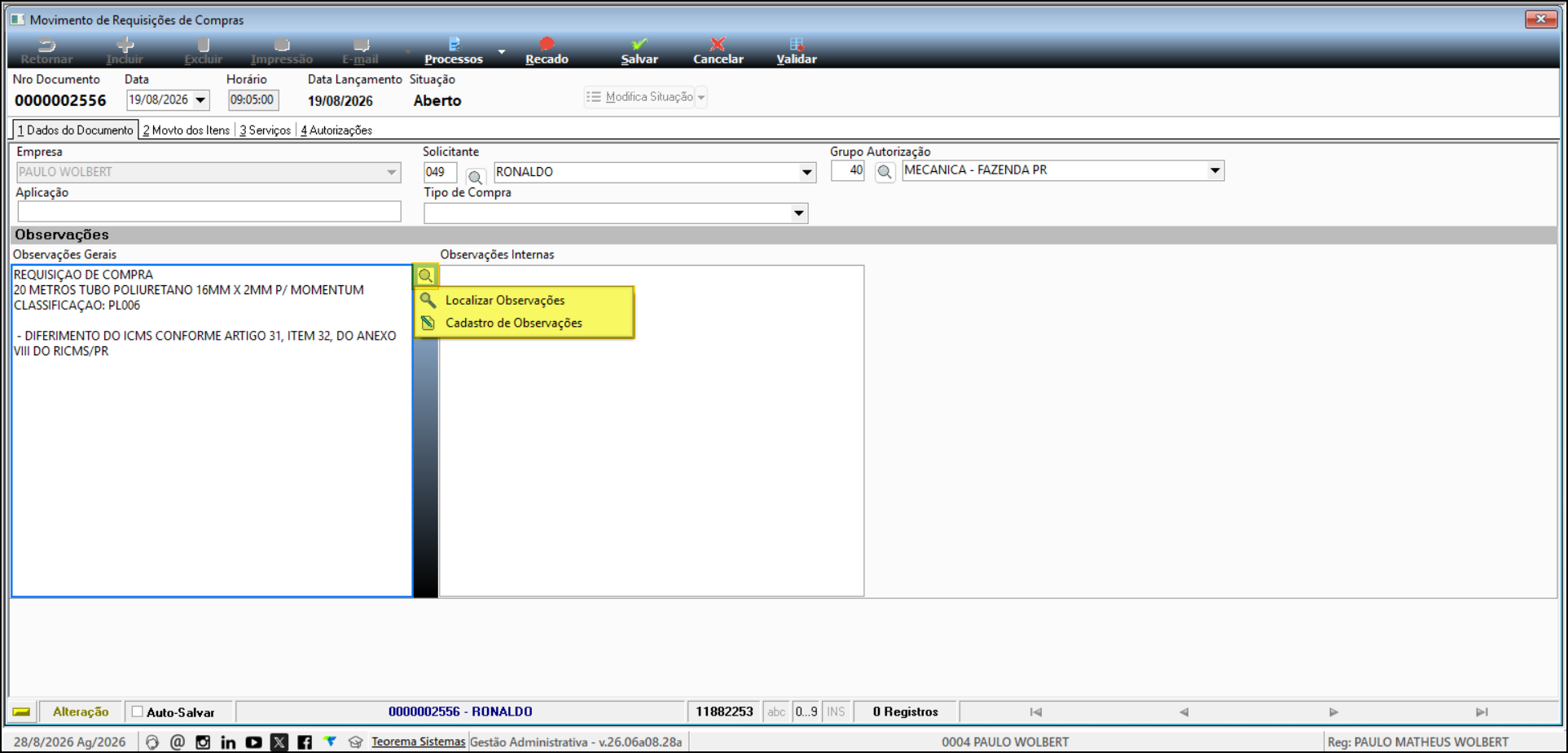Switch to the Movto dos Itens tab

[187, 130]
